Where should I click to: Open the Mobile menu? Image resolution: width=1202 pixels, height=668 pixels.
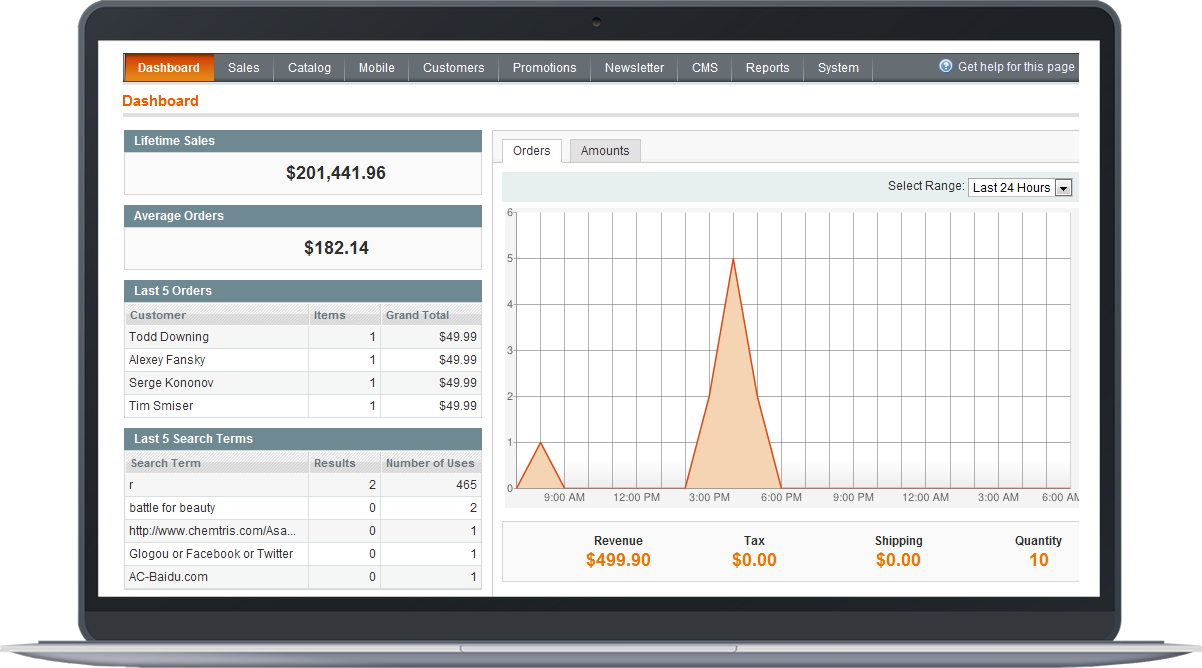[x=376, y=67]
